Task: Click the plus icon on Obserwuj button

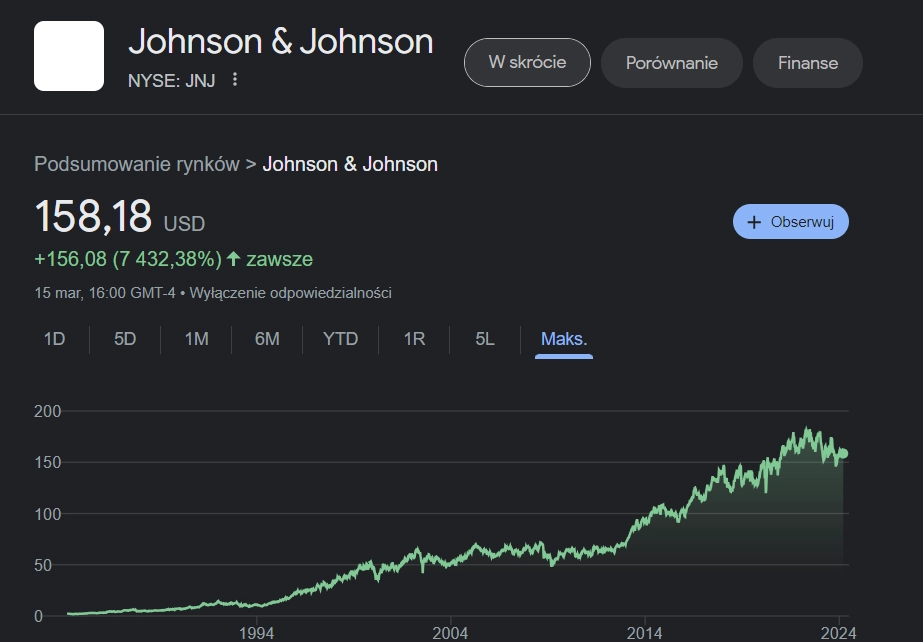Action: [753, 222]
